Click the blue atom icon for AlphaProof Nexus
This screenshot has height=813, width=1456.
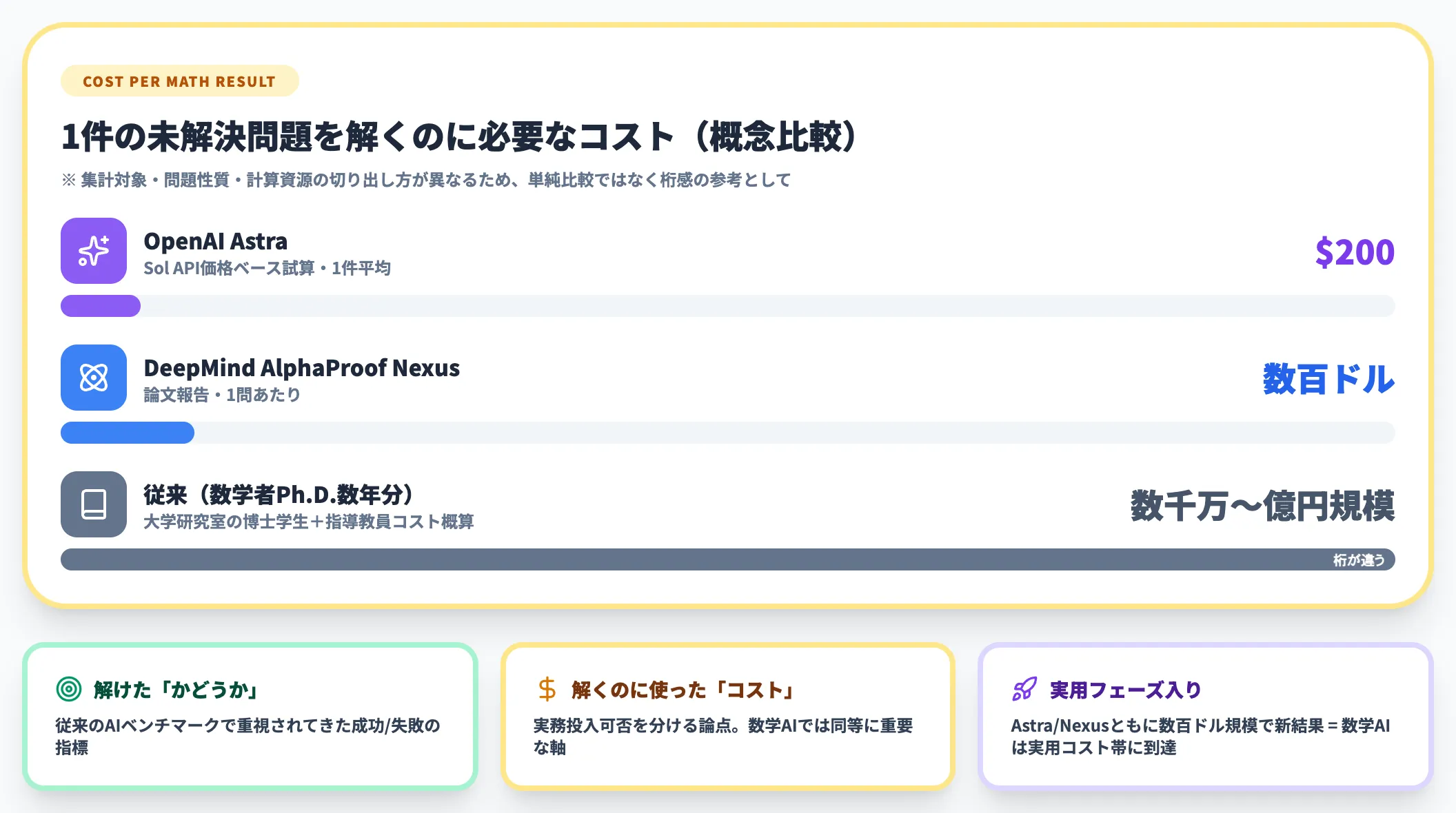coord(94,378)
